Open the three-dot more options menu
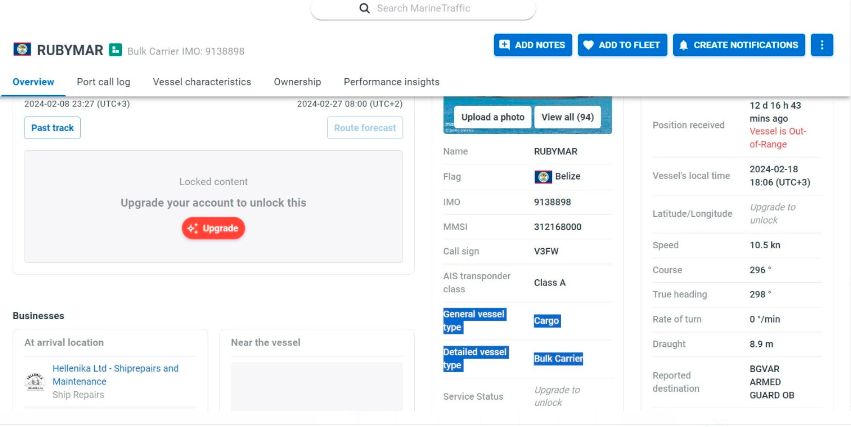 coord(822,45)
